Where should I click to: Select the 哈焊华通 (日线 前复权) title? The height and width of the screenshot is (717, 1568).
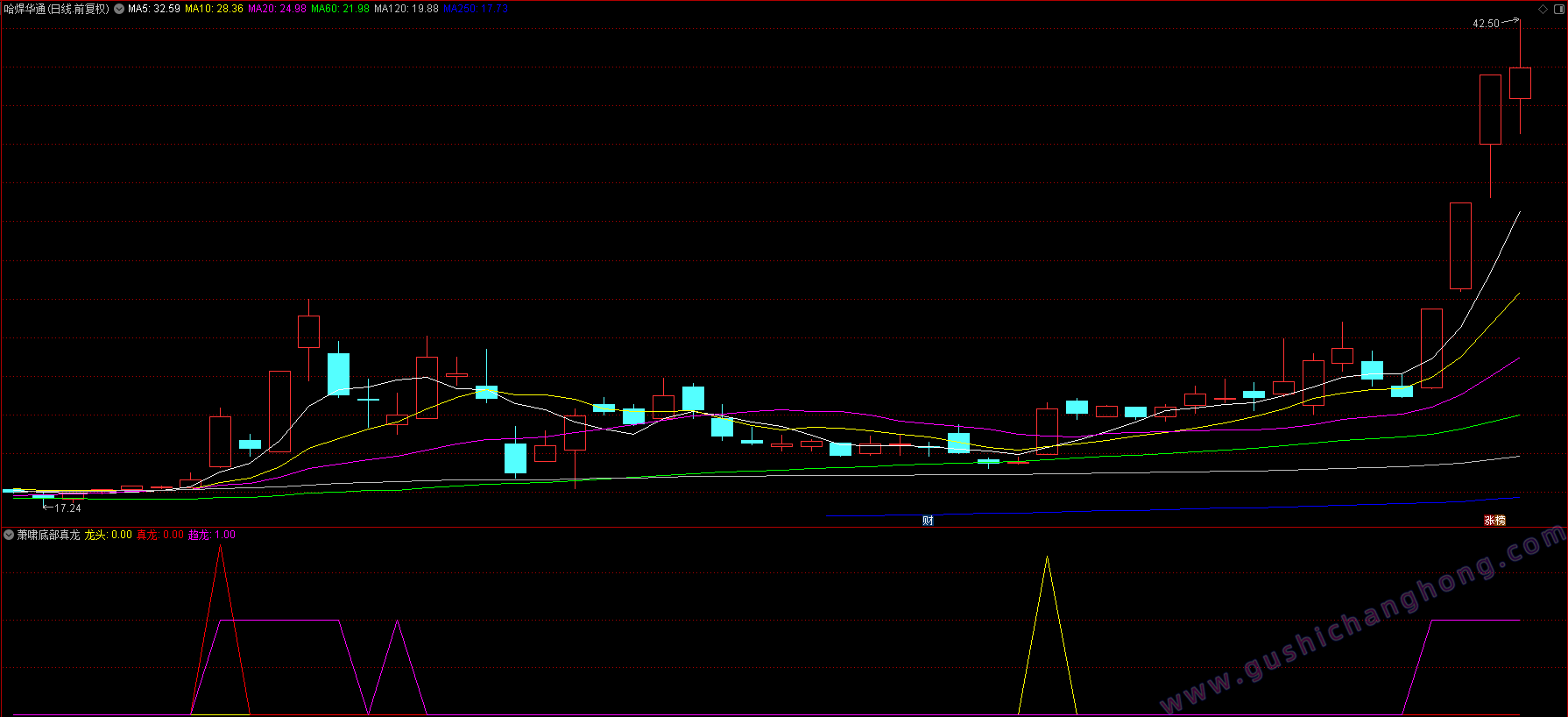(57, 9)
